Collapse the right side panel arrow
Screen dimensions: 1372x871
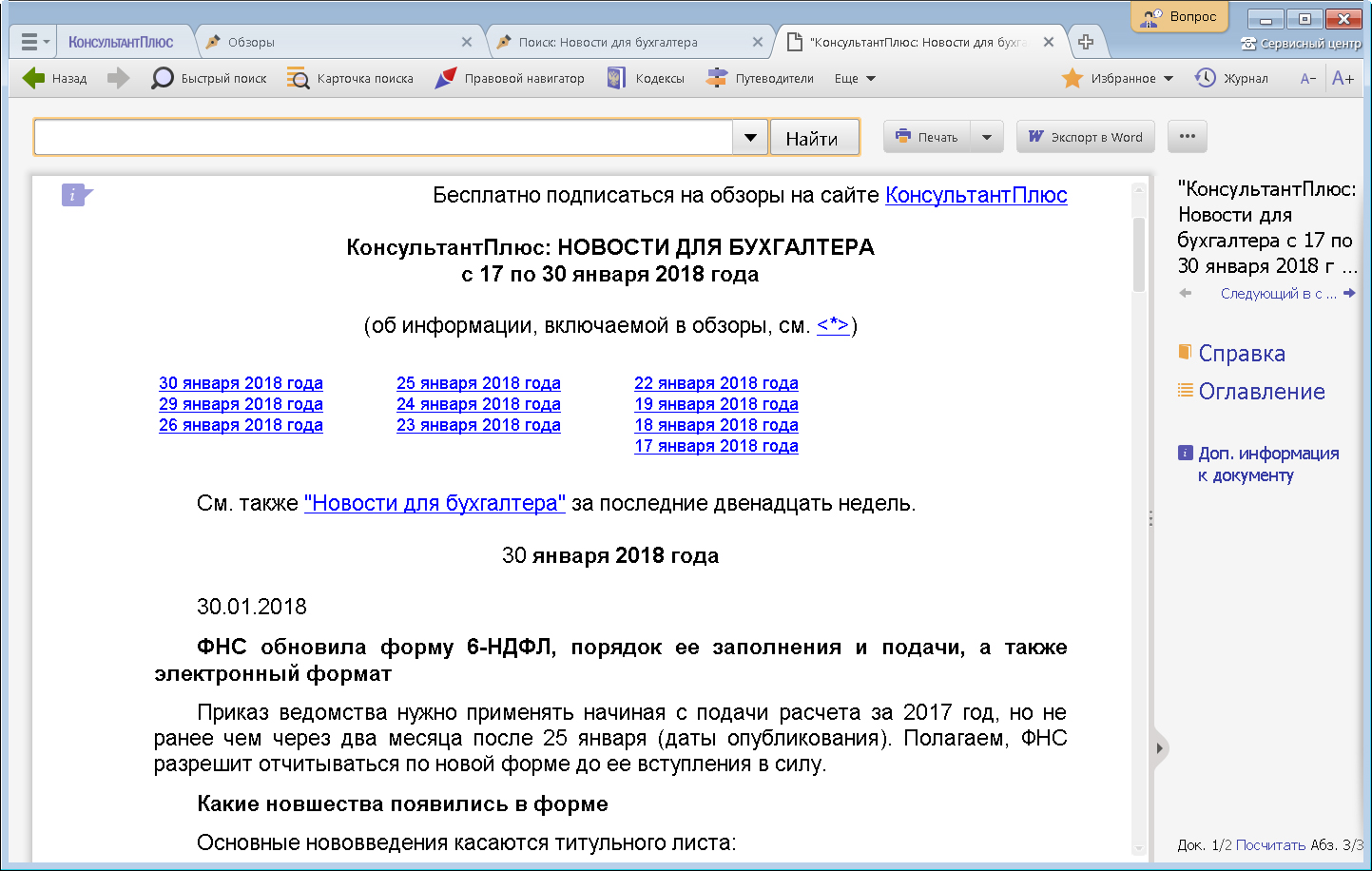(x=1159, y=748)
